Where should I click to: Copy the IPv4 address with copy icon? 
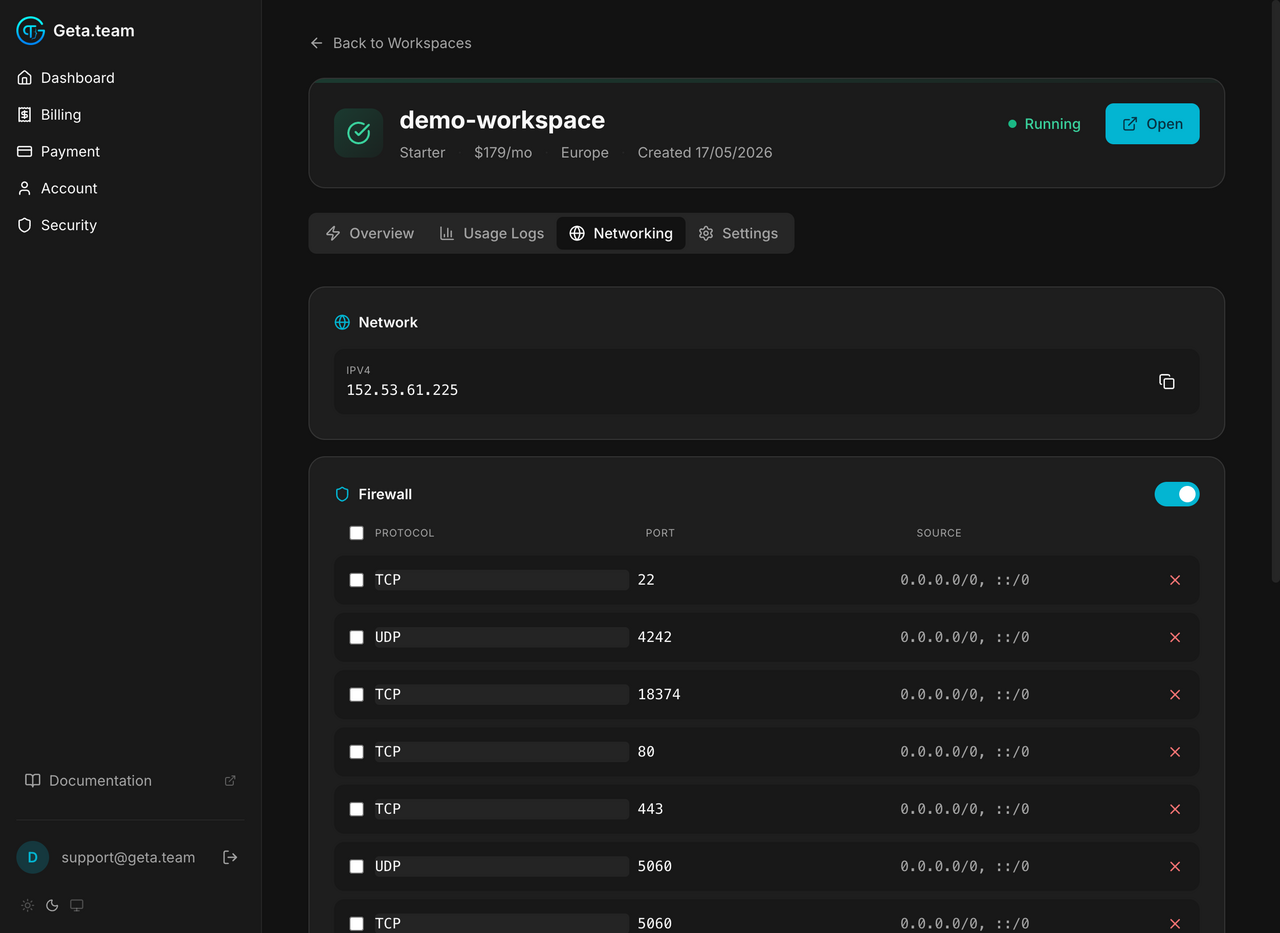(x=1167, y=381)
